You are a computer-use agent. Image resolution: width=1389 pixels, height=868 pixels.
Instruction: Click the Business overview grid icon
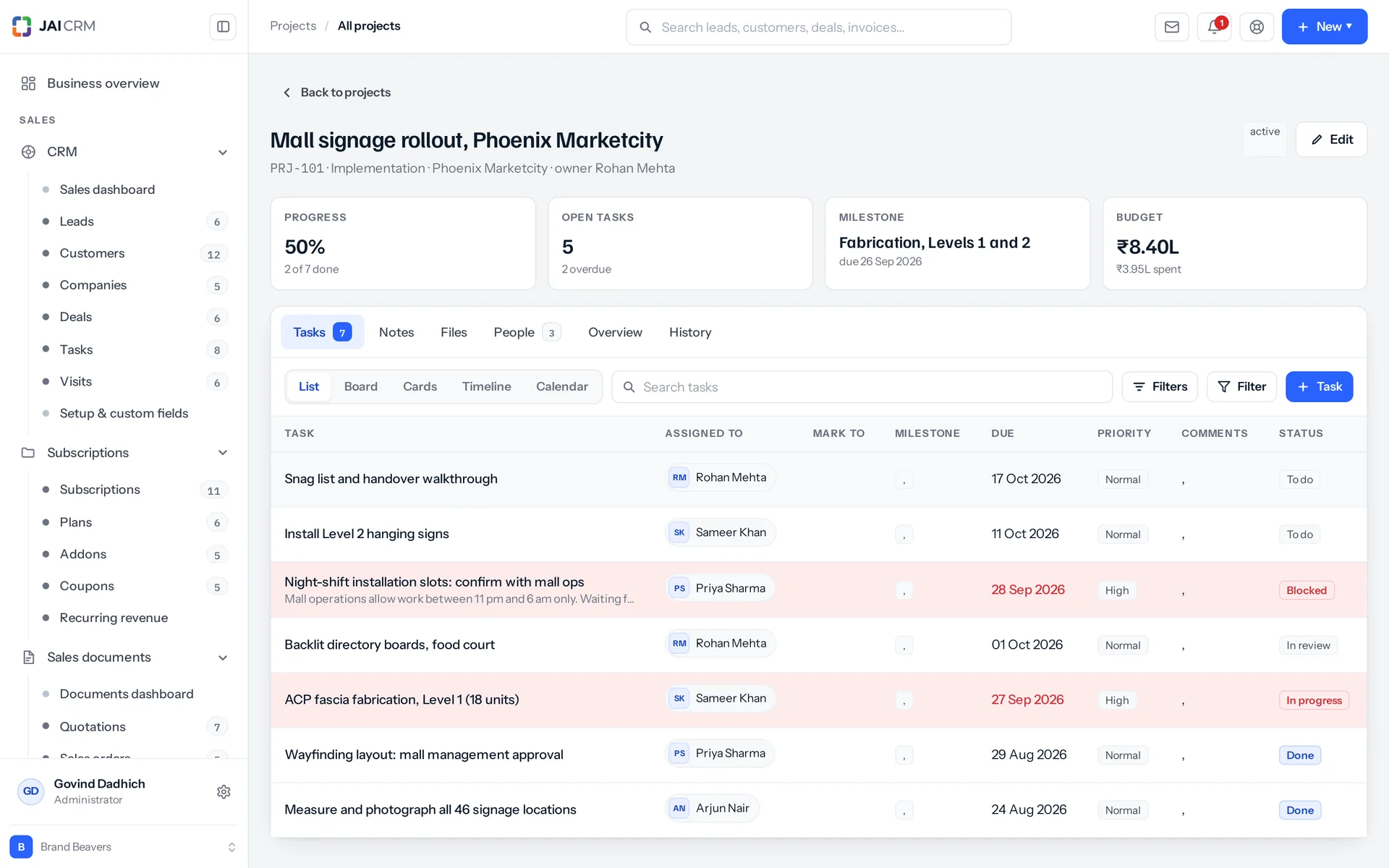click(x=28, y=83)
